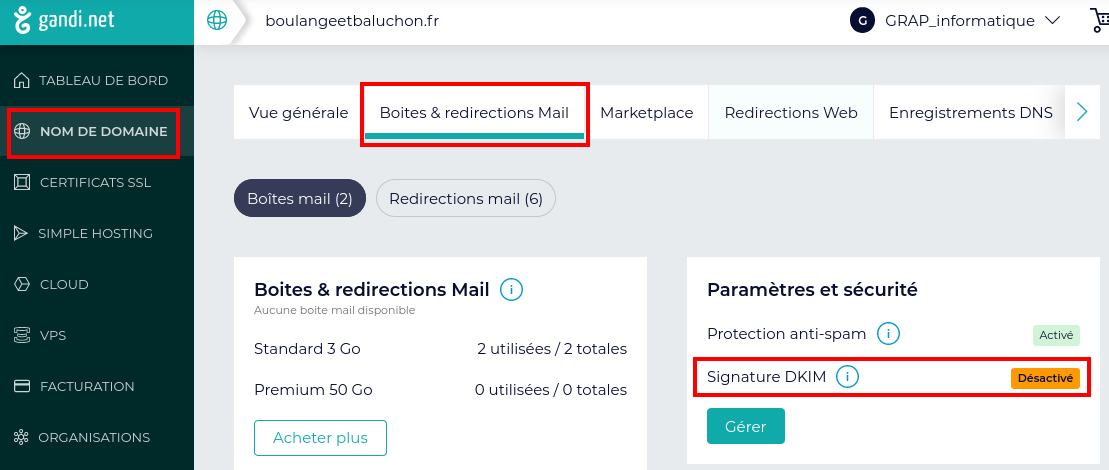Click the GRAP_informatique avatar circle
1109x470 pixels.
861,20
